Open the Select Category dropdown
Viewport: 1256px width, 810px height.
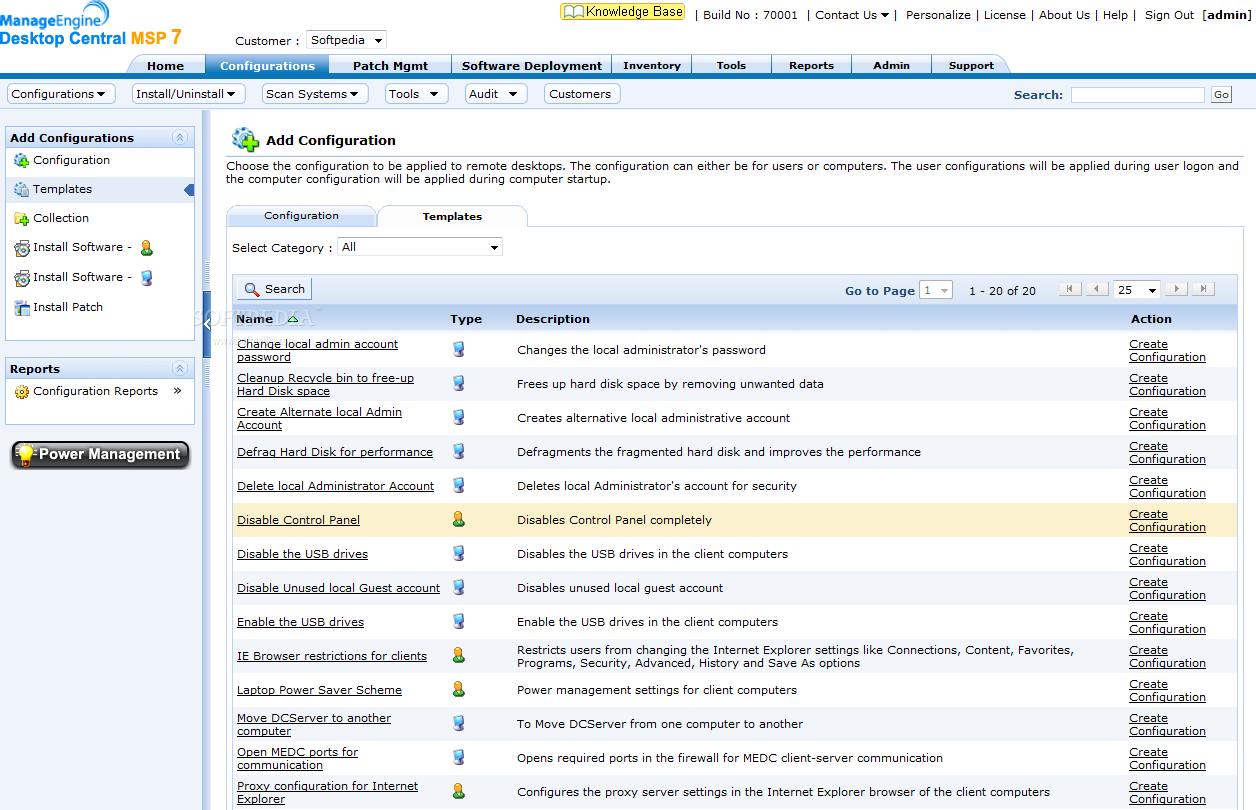(x=420, y=247)
